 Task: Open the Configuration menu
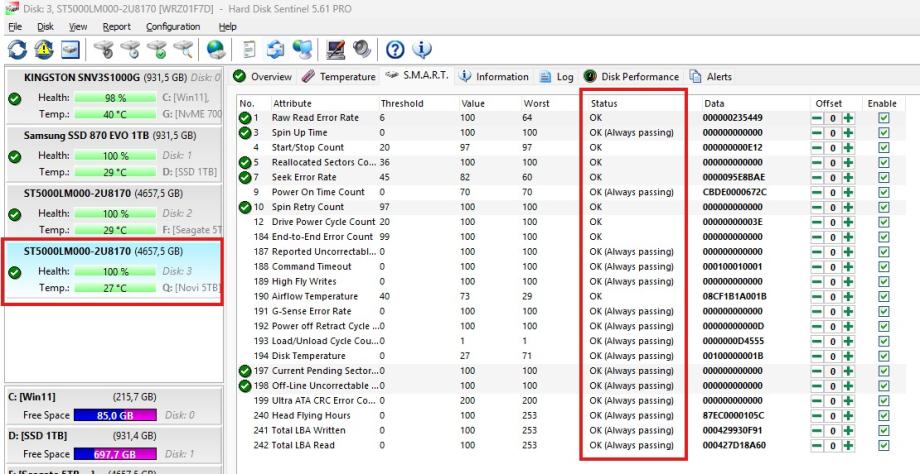click(173, 26)
